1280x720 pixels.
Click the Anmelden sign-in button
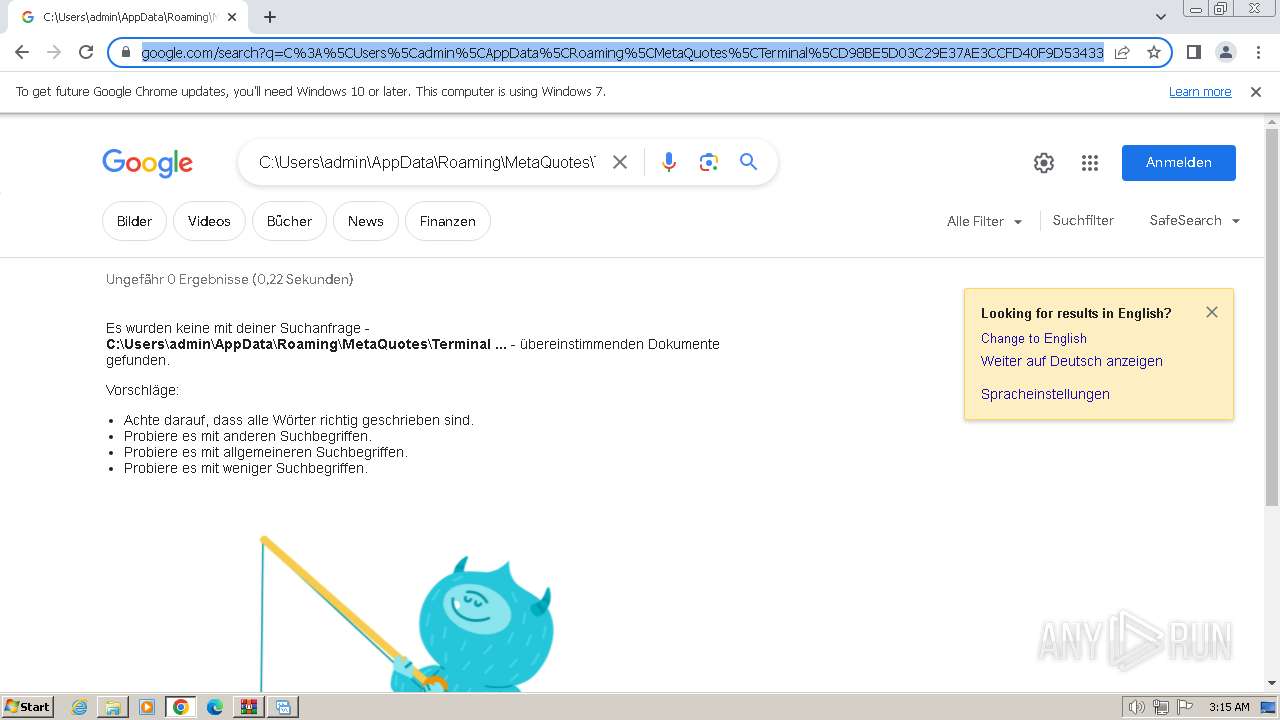pyautogui.click(x=1178, y=163)
